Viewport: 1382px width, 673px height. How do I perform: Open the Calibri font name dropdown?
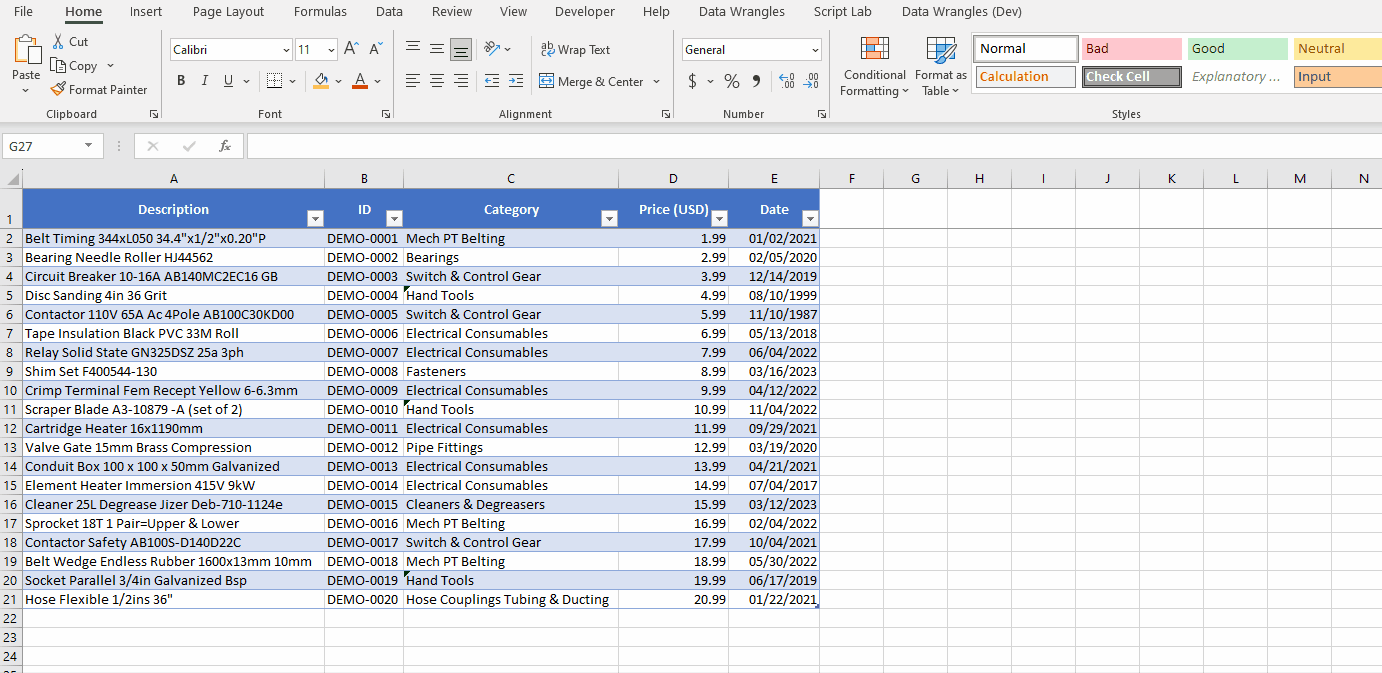tap(286, 50)
